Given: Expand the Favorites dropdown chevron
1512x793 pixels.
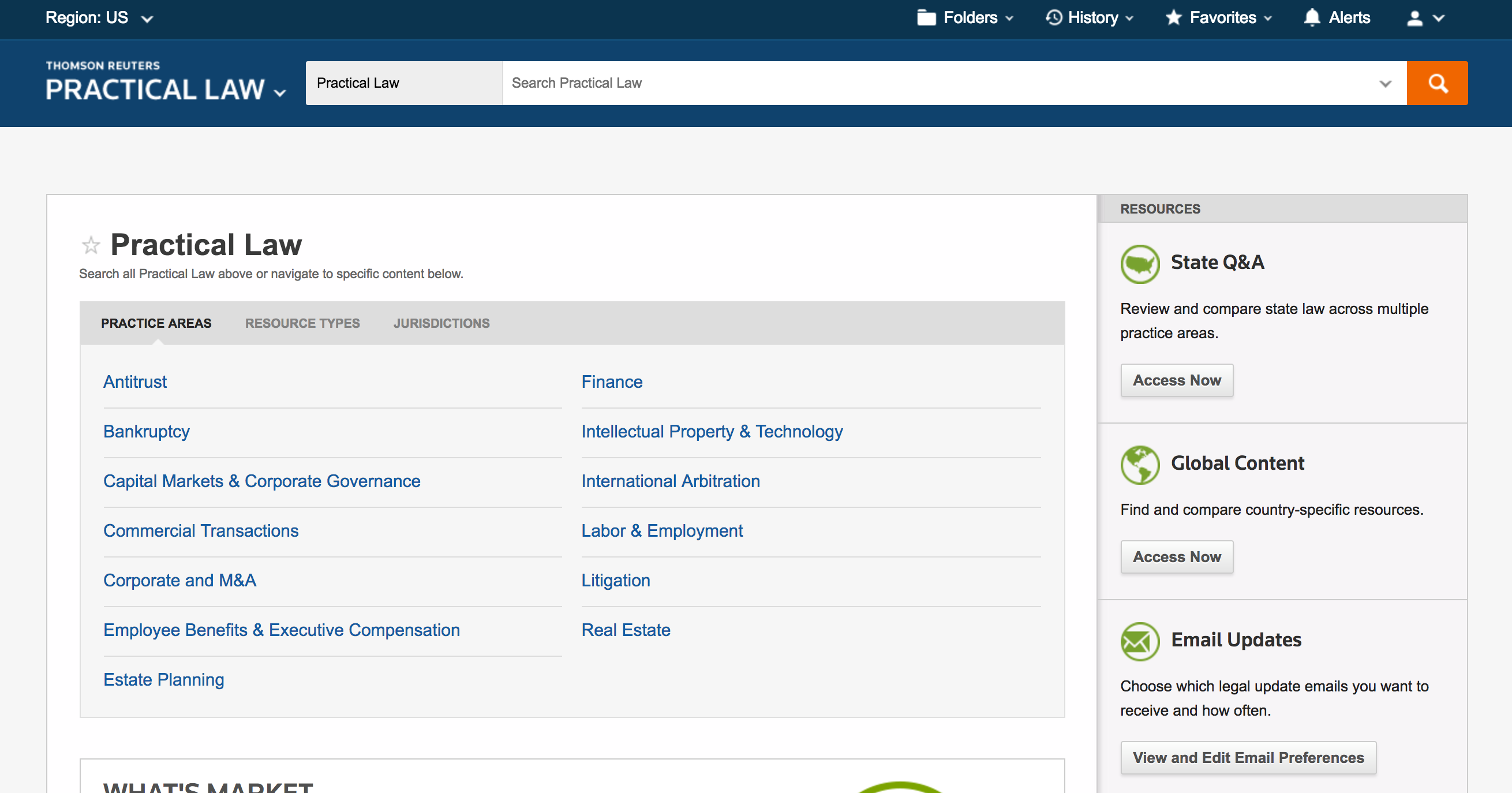Looking at the screenshot, I should 1268,18.
